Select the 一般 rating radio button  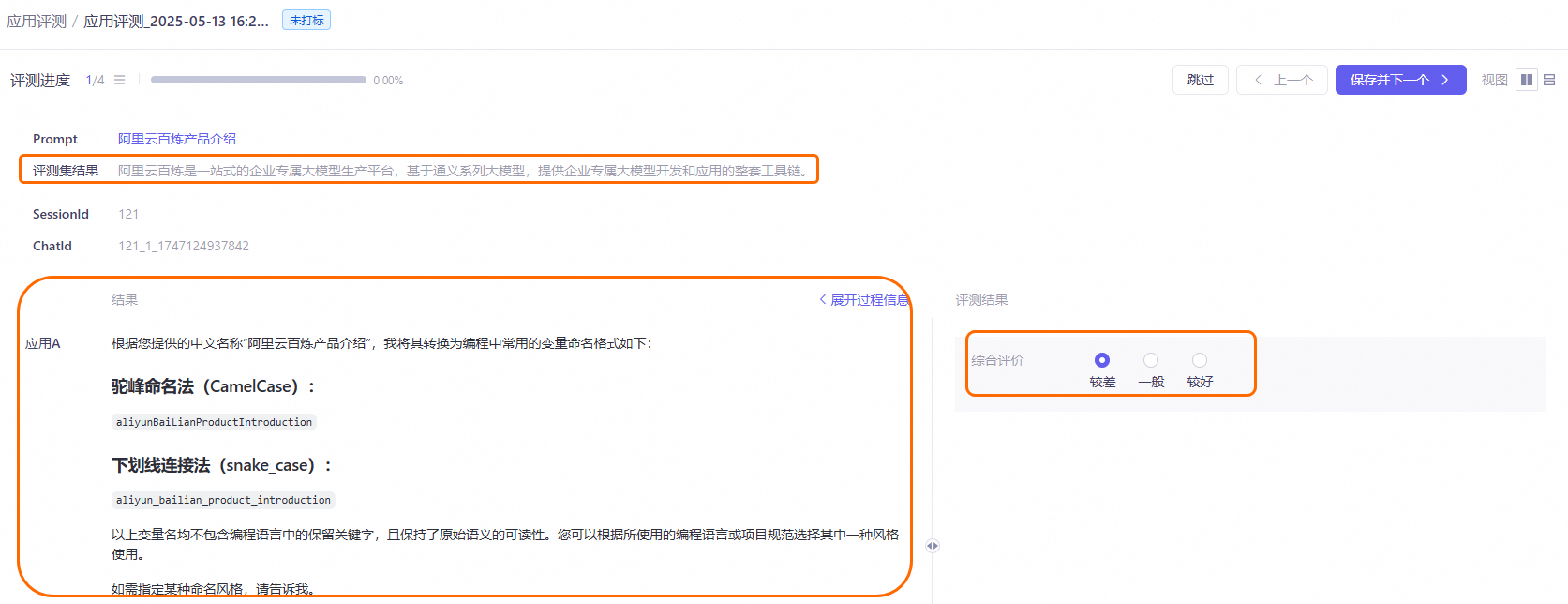pos(1151,360)
